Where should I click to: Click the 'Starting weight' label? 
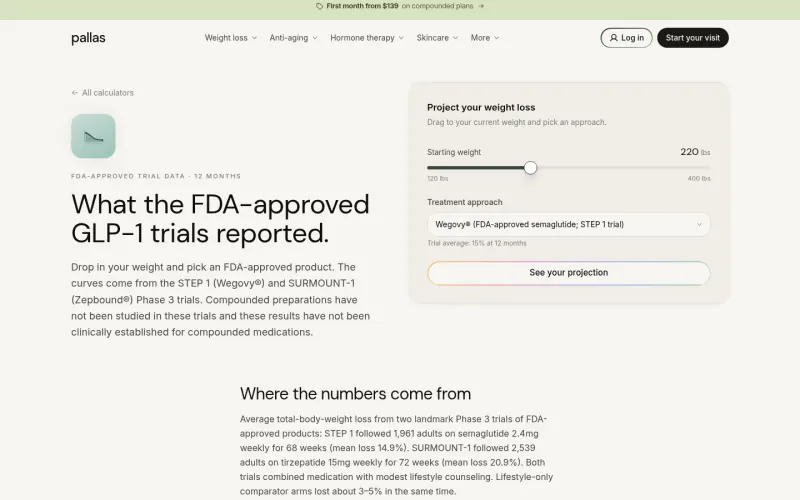click(x=454, y=153)
